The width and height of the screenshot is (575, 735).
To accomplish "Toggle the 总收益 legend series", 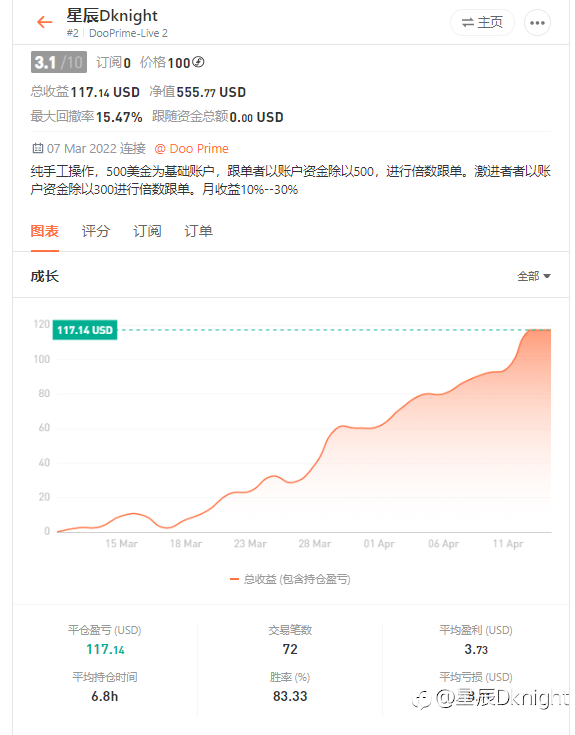I will point(290,579).
